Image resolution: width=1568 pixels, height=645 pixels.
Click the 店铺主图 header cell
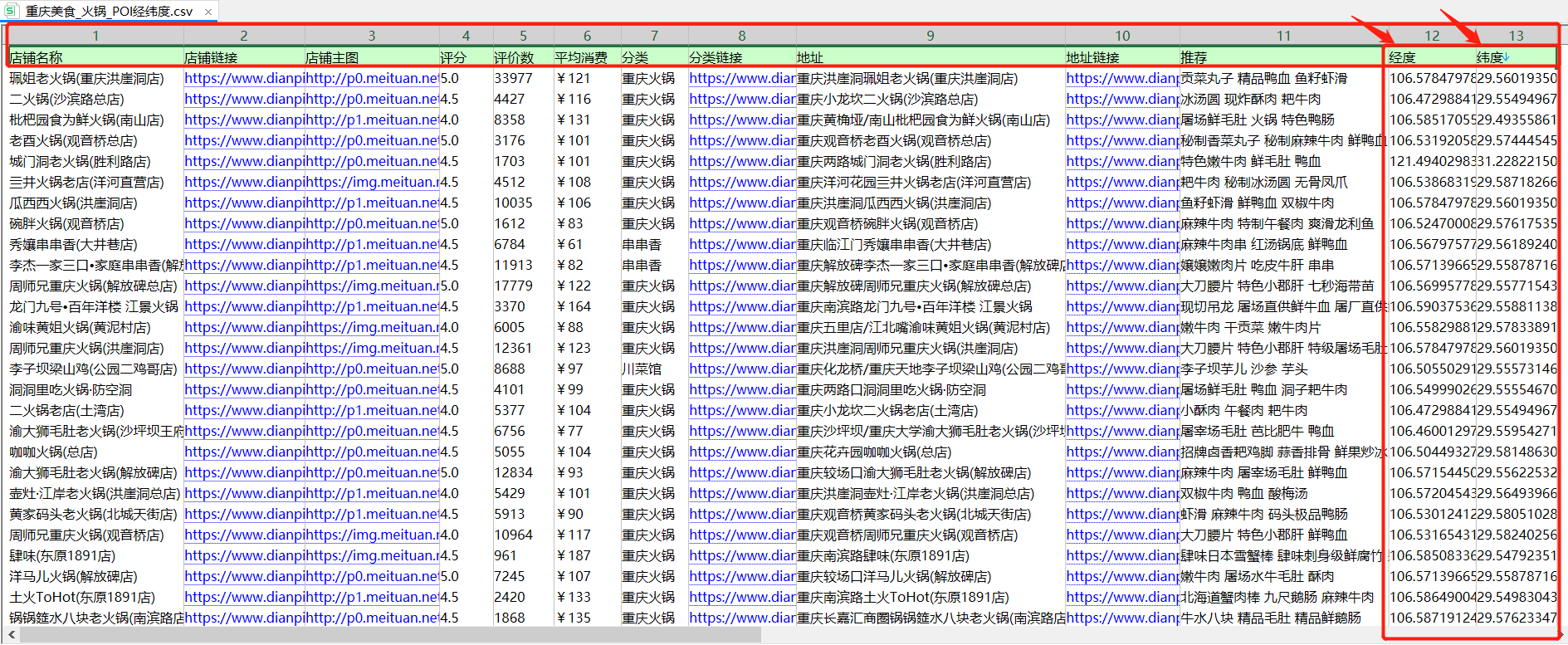tap(372, 57)
